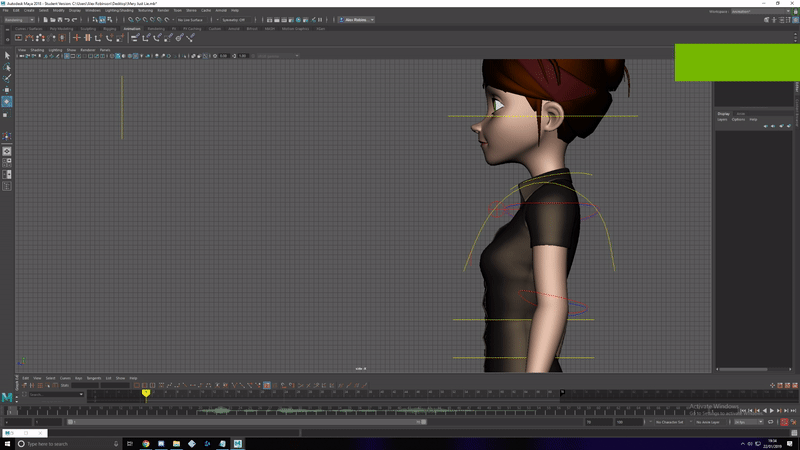Toggle viewport textured display icon

[x=136, y=56]
